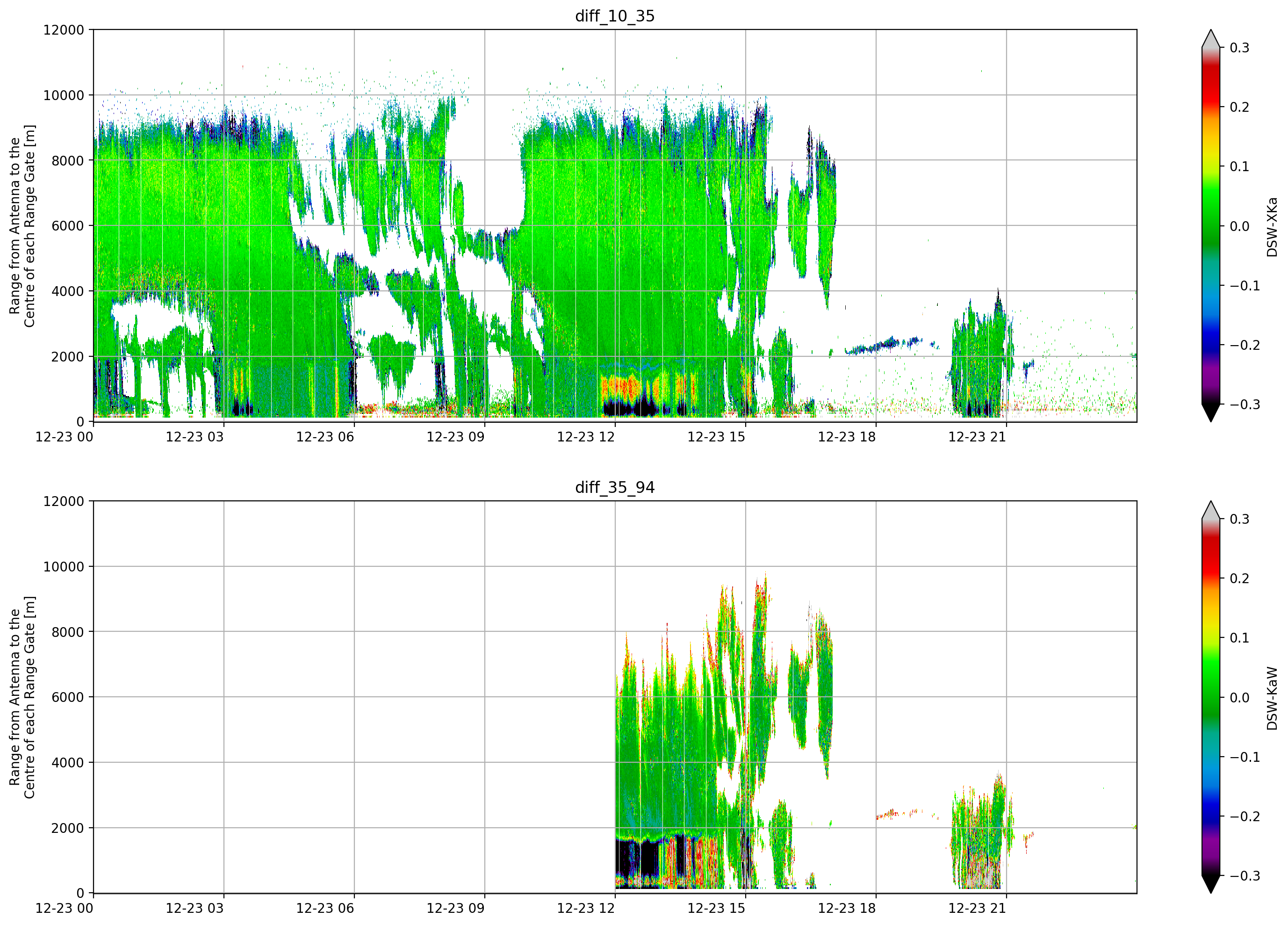Click the 12-23 12 x-tick under diff_35_94

(x=586, y=909)
